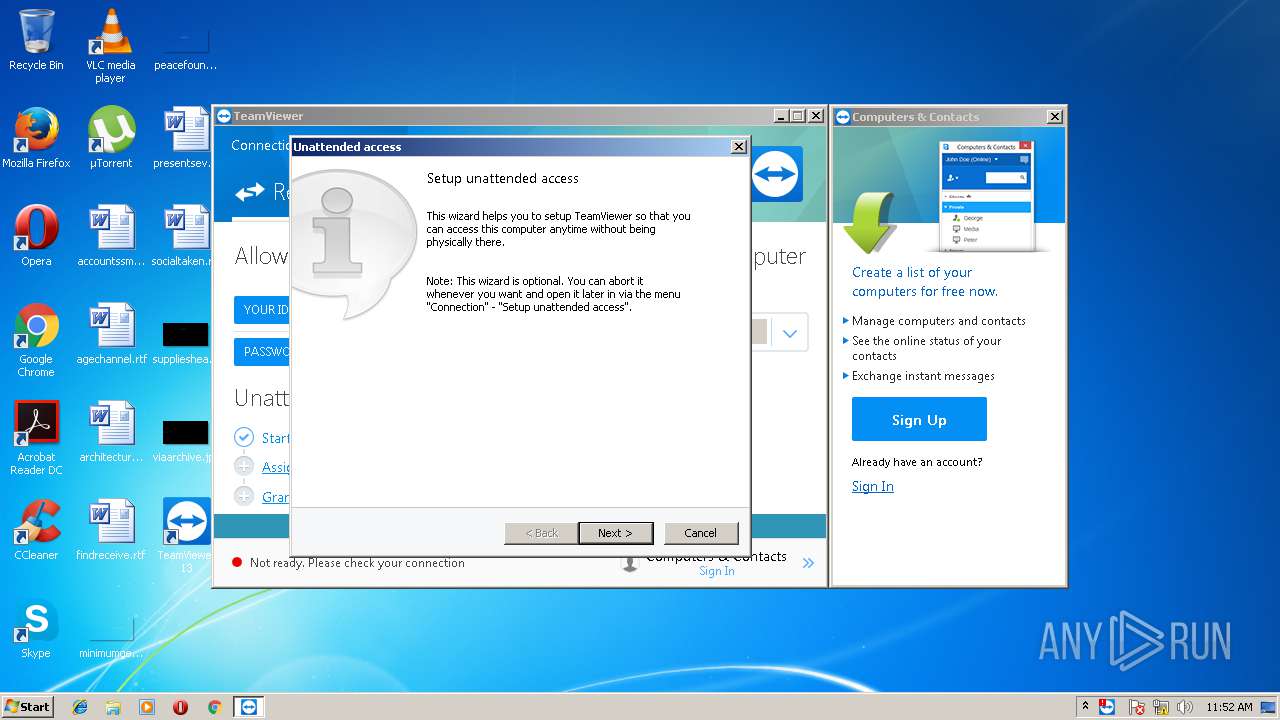This screenshot has height=720, width=1280.
Task: Click Next in Unattended access wizard
Action: [x=615, y=533]
